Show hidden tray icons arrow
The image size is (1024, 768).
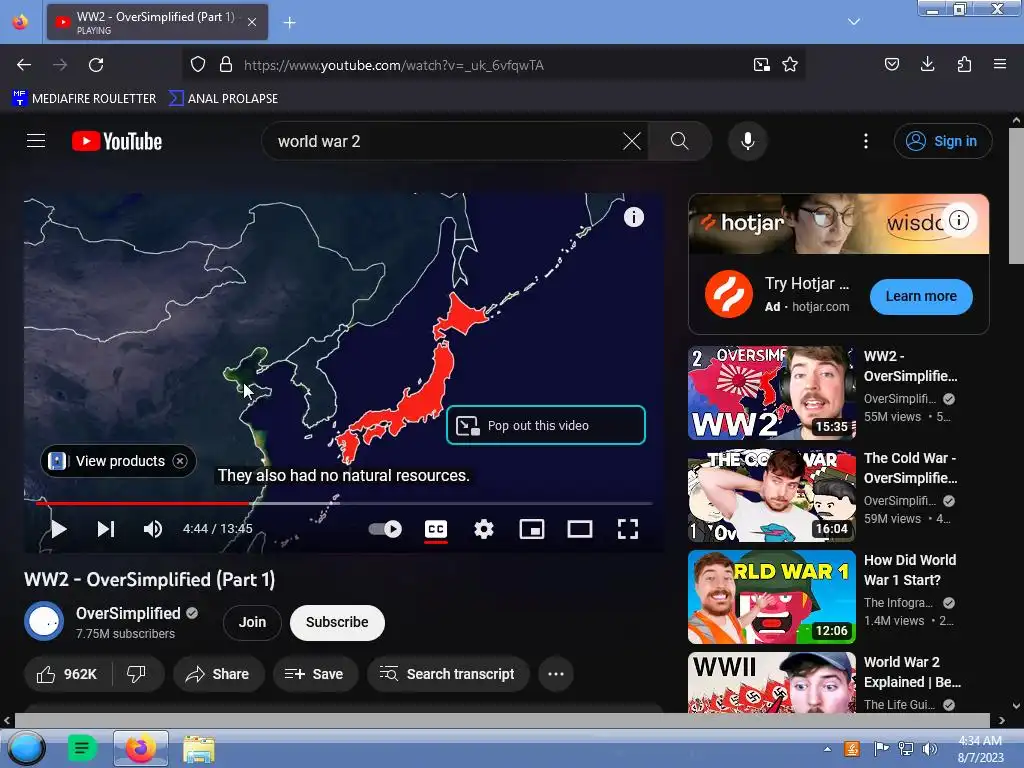click(x=827, y=749)
